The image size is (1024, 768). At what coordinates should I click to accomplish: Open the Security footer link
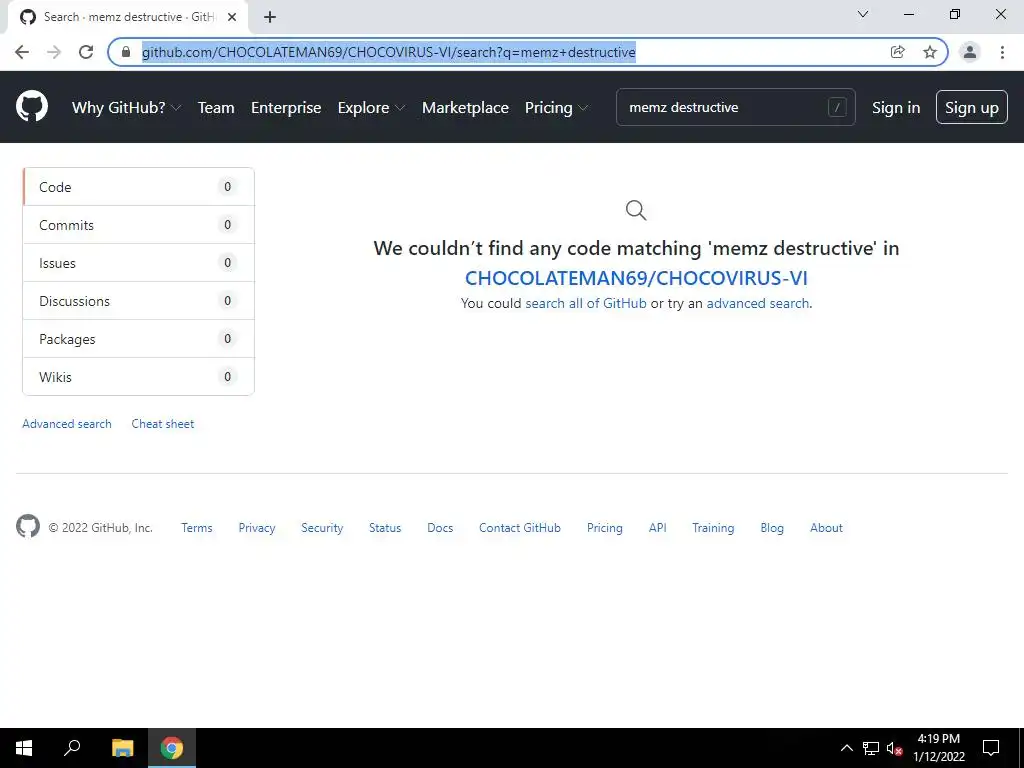coord(322,528)
